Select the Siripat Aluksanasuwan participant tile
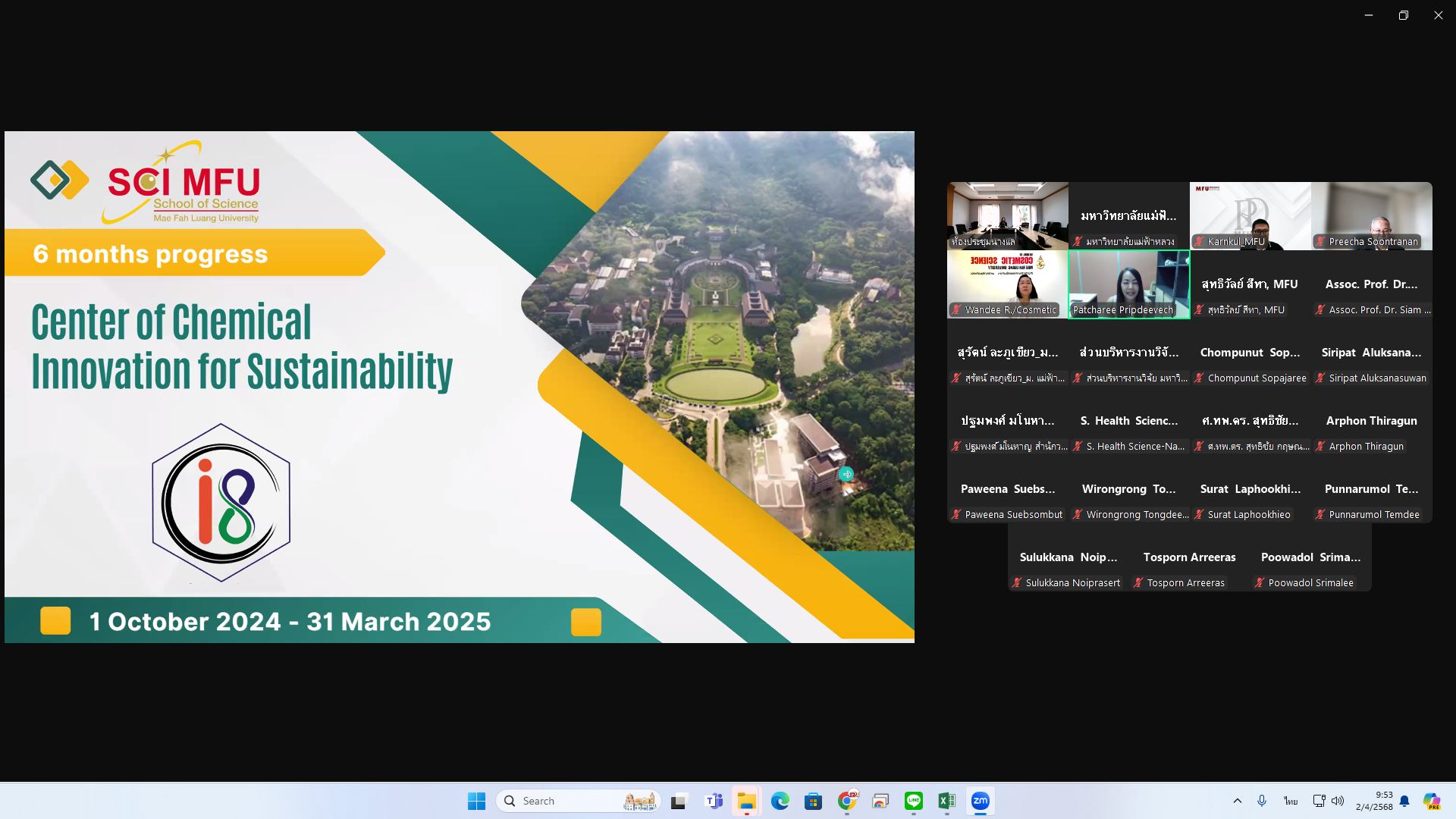Screen dimensions: 1456x819 [x=1372, y=353]
